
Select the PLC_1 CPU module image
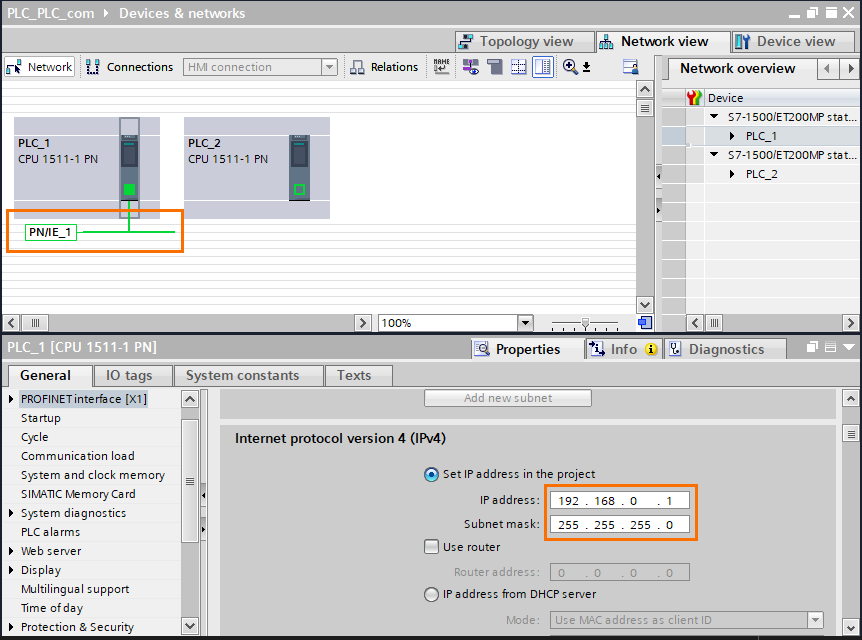click(x=129, y=167)
